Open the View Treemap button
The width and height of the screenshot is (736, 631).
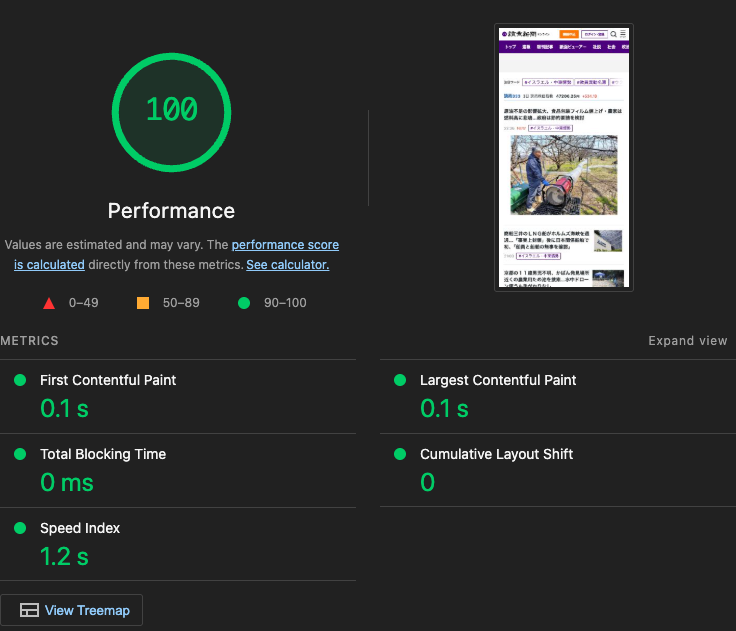(x=71, y=610)
